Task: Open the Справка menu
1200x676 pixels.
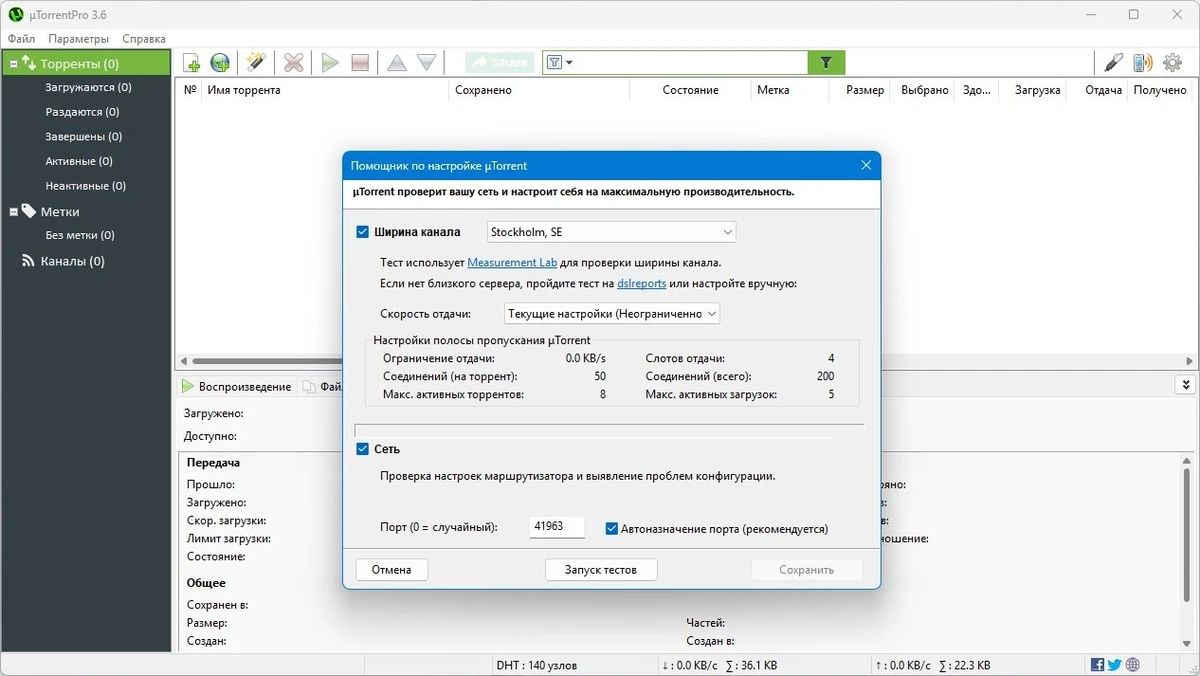Action: coord(144,39)
